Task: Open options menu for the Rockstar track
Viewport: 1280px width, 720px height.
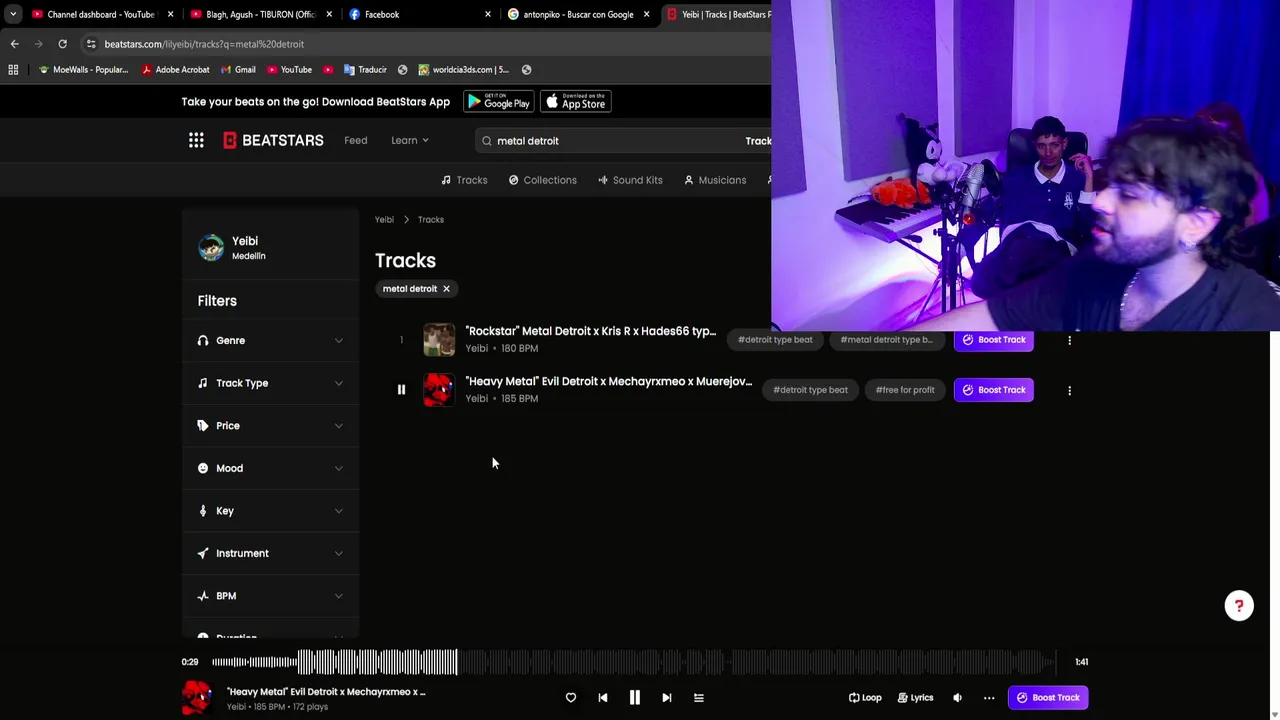Action: click(1069, 340)
